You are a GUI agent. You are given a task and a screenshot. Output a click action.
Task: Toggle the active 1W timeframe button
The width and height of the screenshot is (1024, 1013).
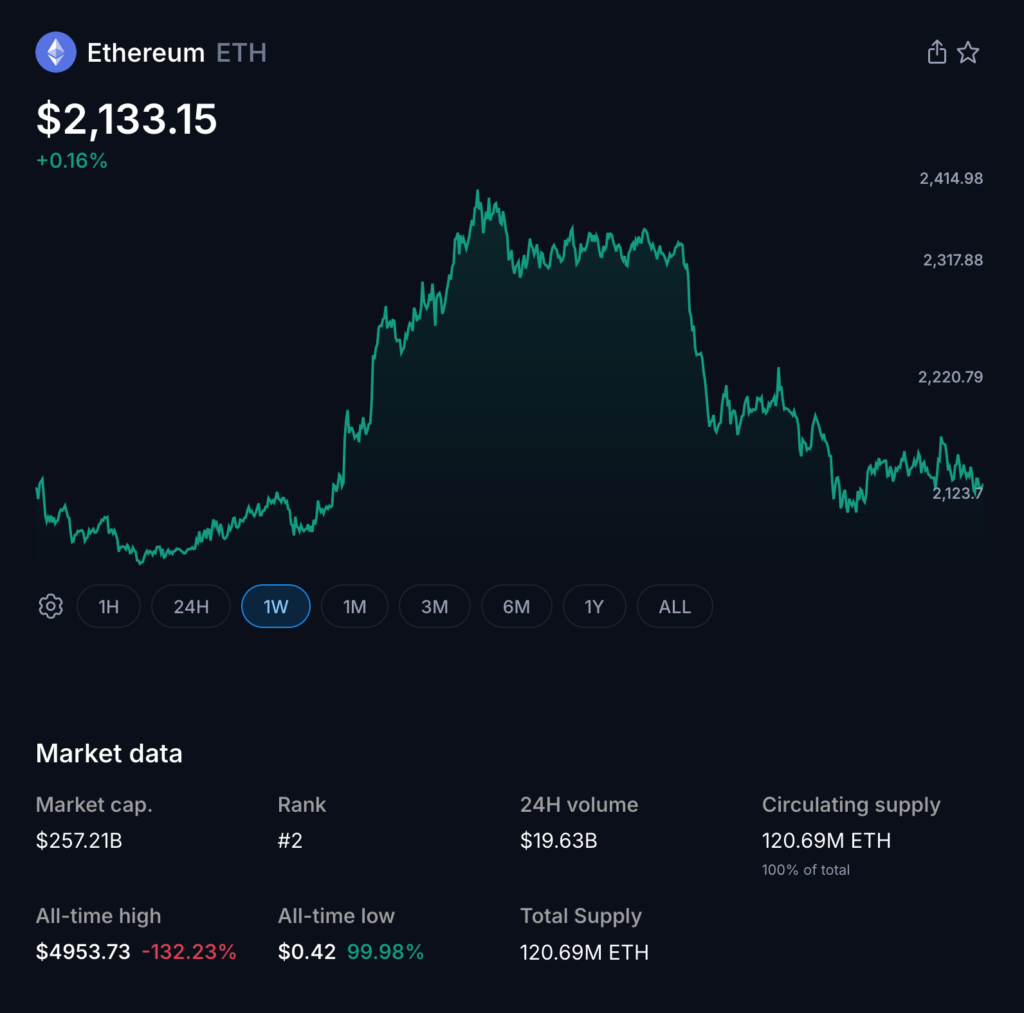[x=275, y=606]
